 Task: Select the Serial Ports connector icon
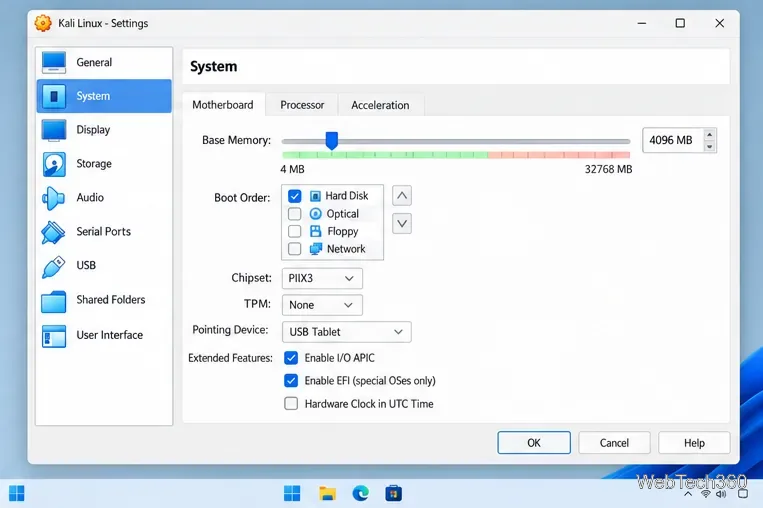click(53, 232)
